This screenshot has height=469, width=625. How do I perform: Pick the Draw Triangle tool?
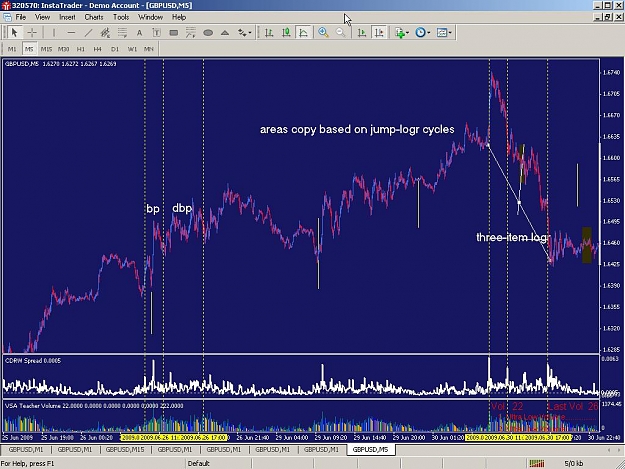coord(225,32)
